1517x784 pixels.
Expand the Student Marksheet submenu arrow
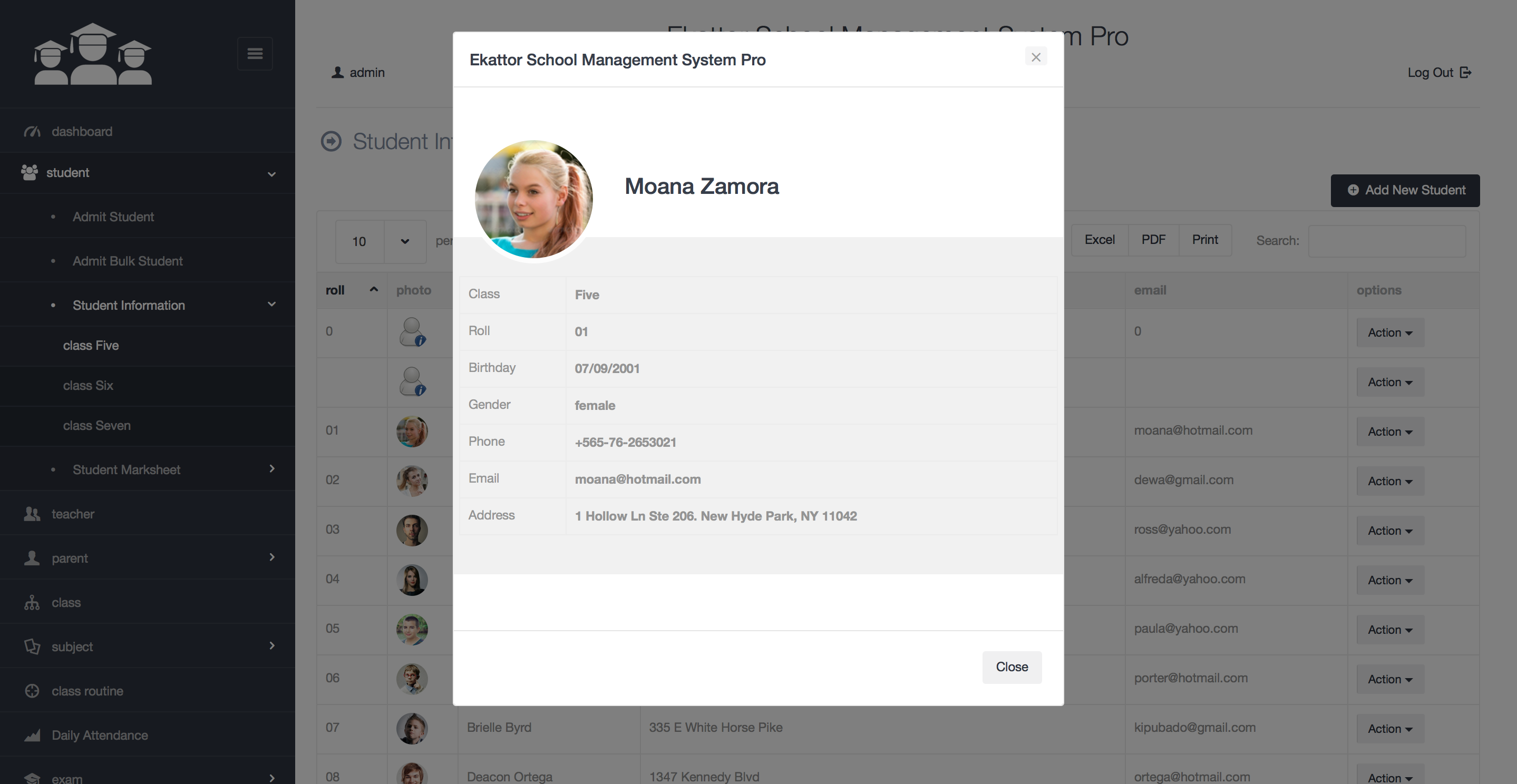(x=271, y=468)
